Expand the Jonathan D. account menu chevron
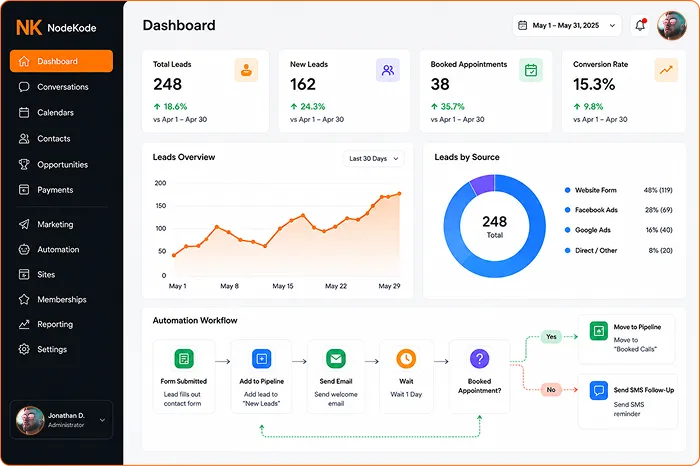Screen dimensions: 700x466 click(x=102, y=420)
